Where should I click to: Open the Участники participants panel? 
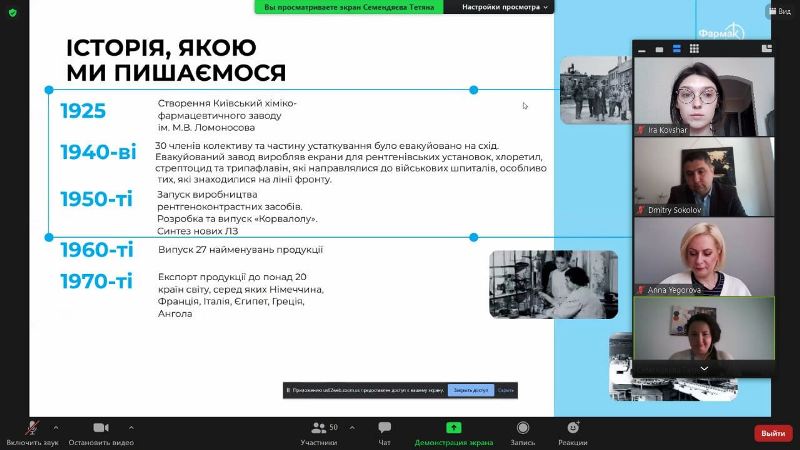tap(319, 433)
